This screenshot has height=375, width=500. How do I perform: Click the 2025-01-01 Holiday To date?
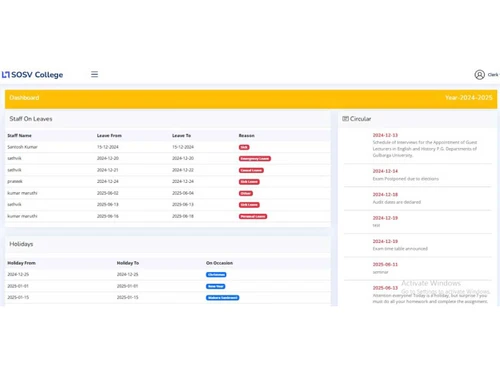tap(127, 286)
